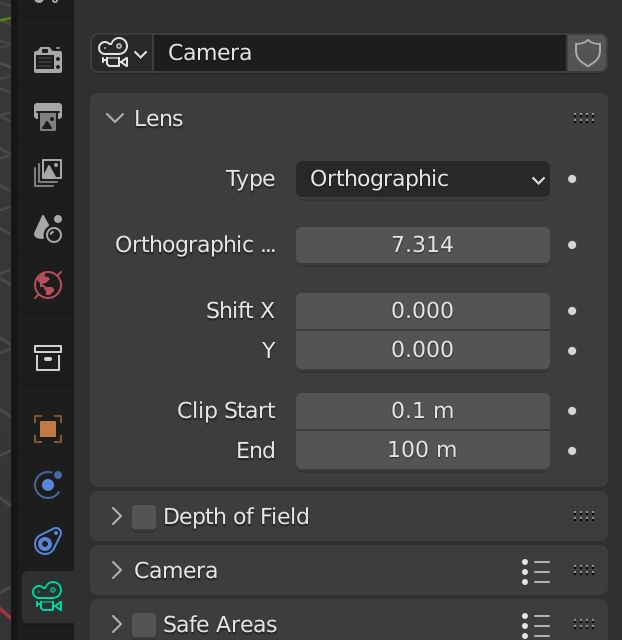Open the Collection properties tab
Viewport: 622px width, 640px height.
pyautogui.click(x=47, y=357)
